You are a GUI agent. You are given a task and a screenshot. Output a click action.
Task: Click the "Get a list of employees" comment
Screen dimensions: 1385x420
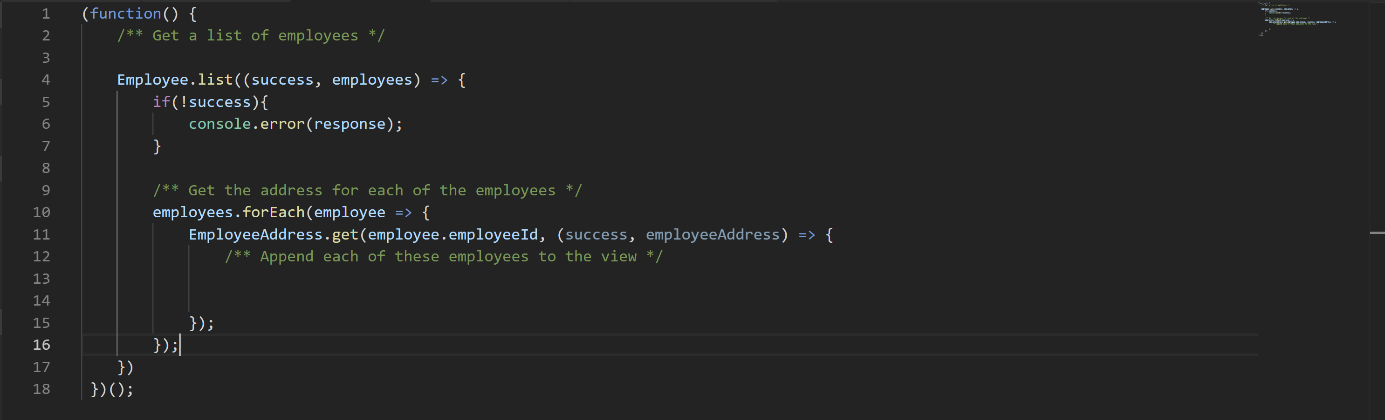click(251, 36)
